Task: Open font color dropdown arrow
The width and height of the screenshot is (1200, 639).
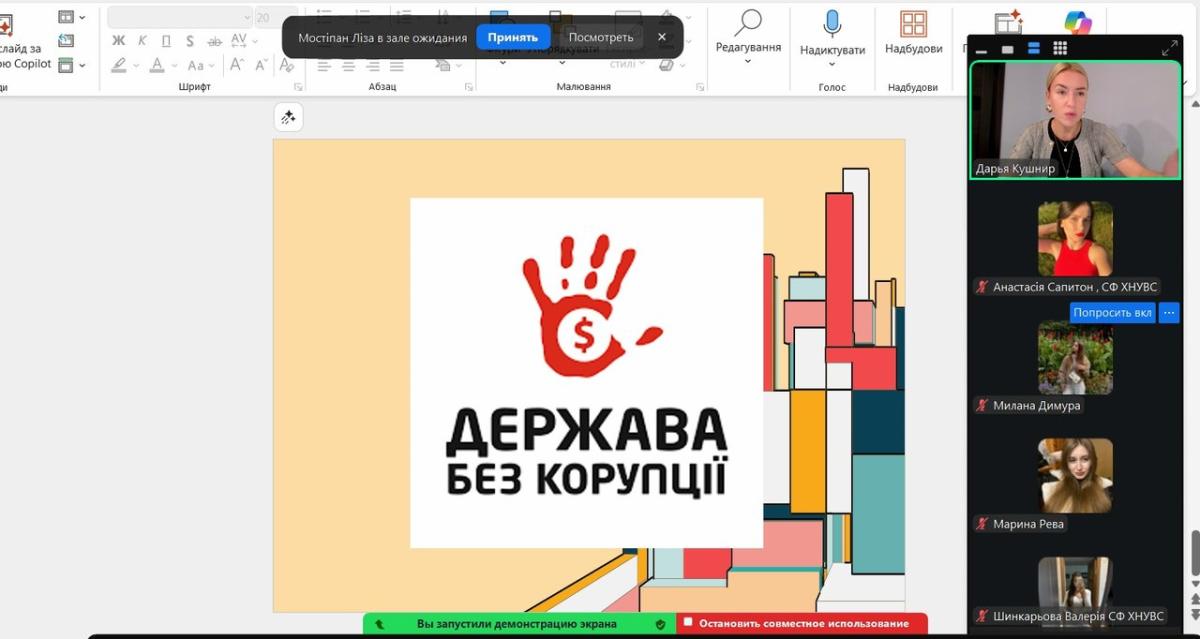Action: [x=175, y=66]
